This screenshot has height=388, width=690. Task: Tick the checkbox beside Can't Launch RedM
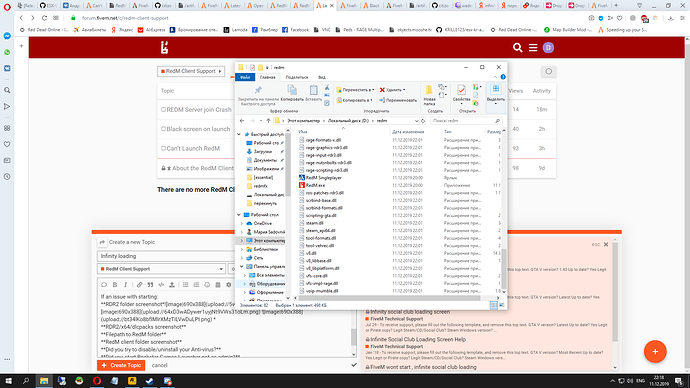pyautogui.click(x=163, y=148)
